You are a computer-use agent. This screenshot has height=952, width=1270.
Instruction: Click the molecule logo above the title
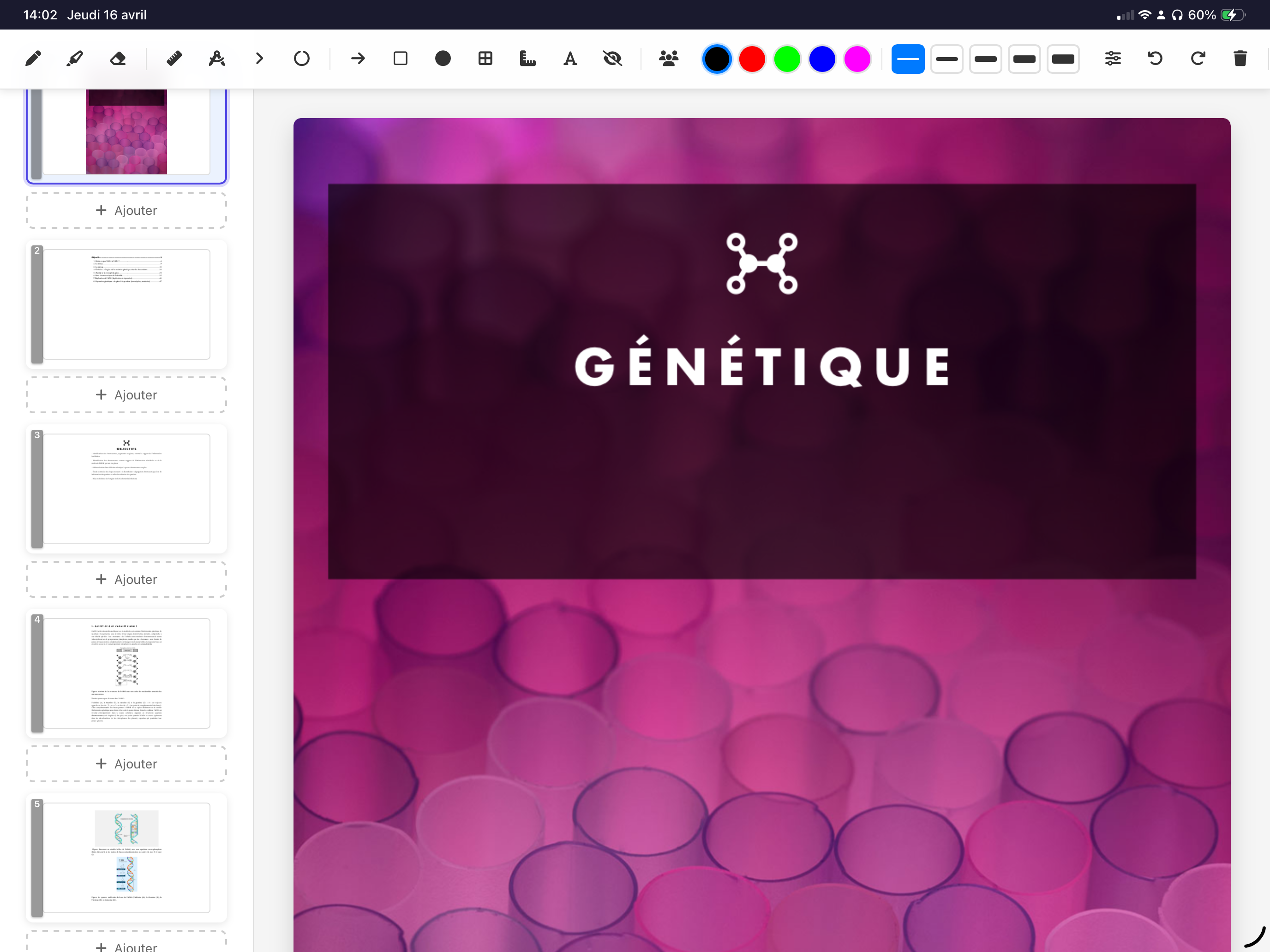pyautogui.click(x=762, y=263)
